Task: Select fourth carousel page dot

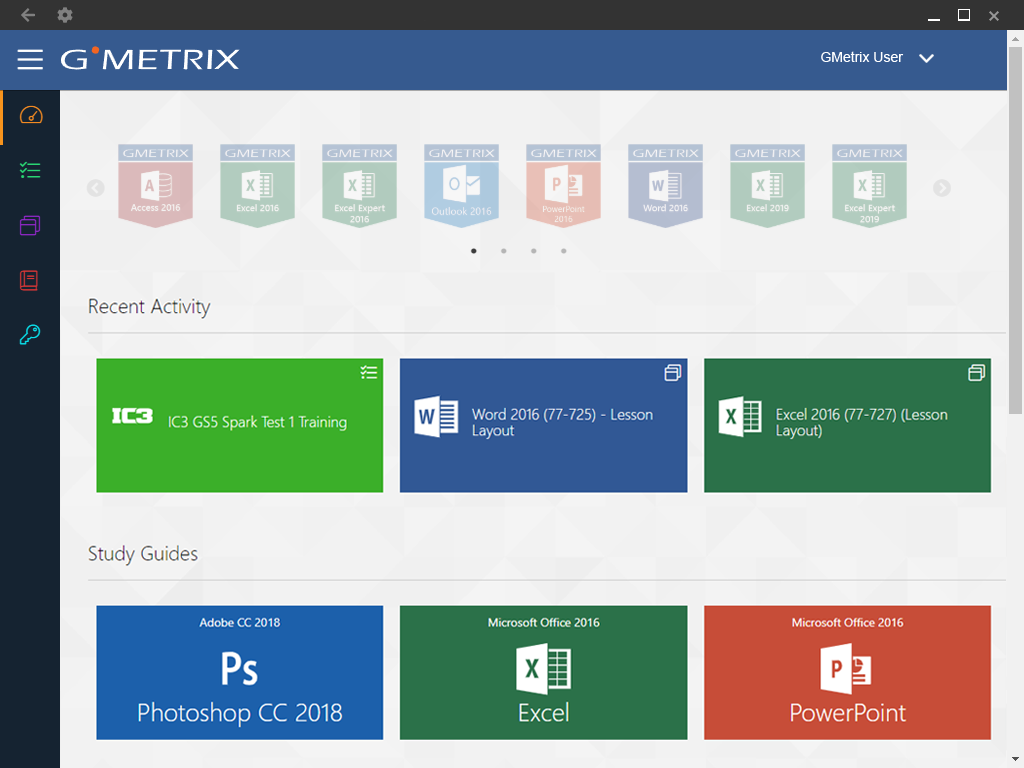Action: 564,251
